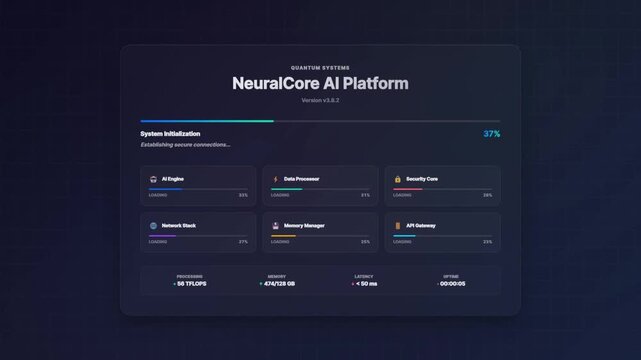Click the Memory Manager disk icon
This screenshot has width=641, height=360.
tap(276, 226)
